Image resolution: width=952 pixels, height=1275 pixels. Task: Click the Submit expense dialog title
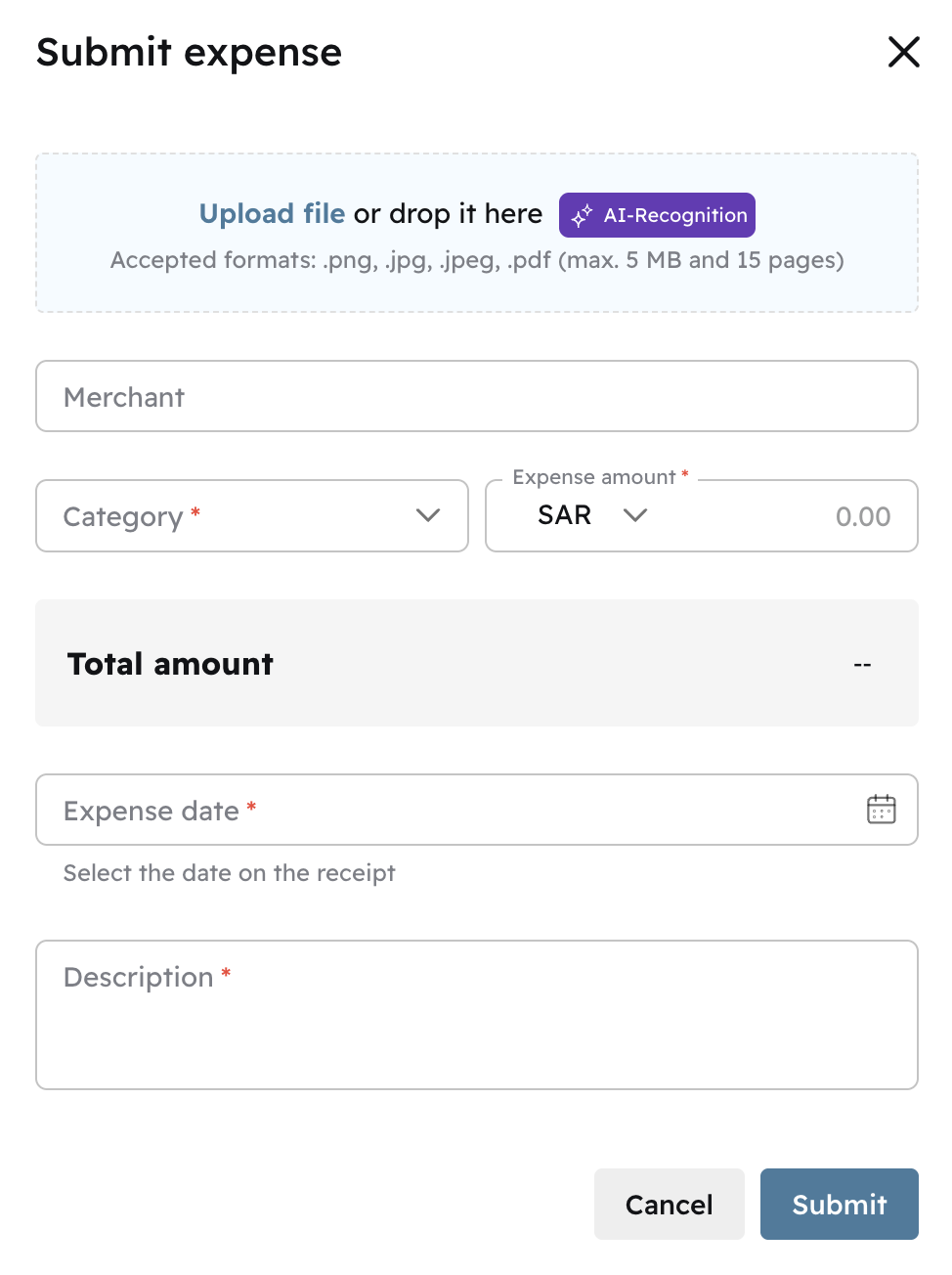(190, 52)
